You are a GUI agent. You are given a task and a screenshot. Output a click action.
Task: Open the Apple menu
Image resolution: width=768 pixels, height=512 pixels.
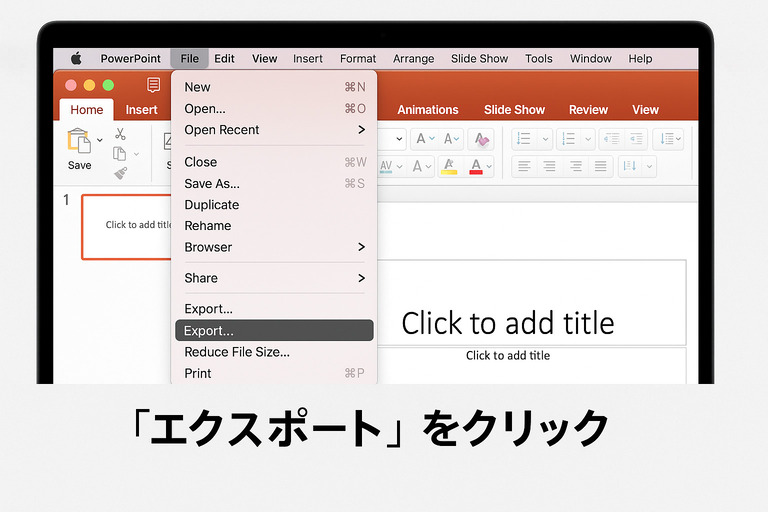click(x=76, y=59)
